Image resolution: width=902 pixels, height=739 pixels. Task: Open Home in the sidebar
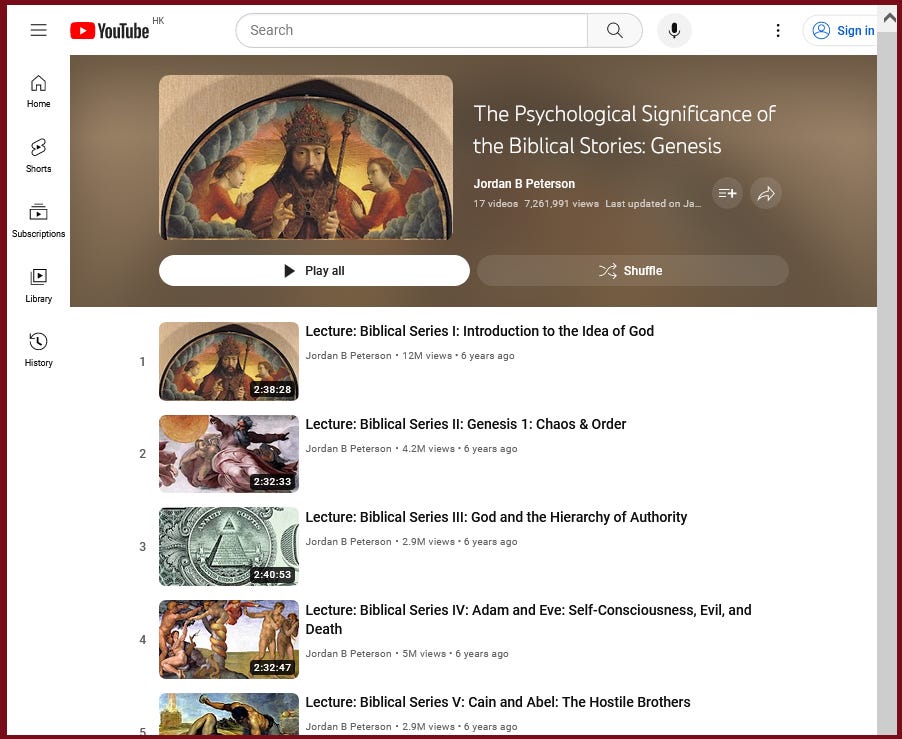click(39, 91)
